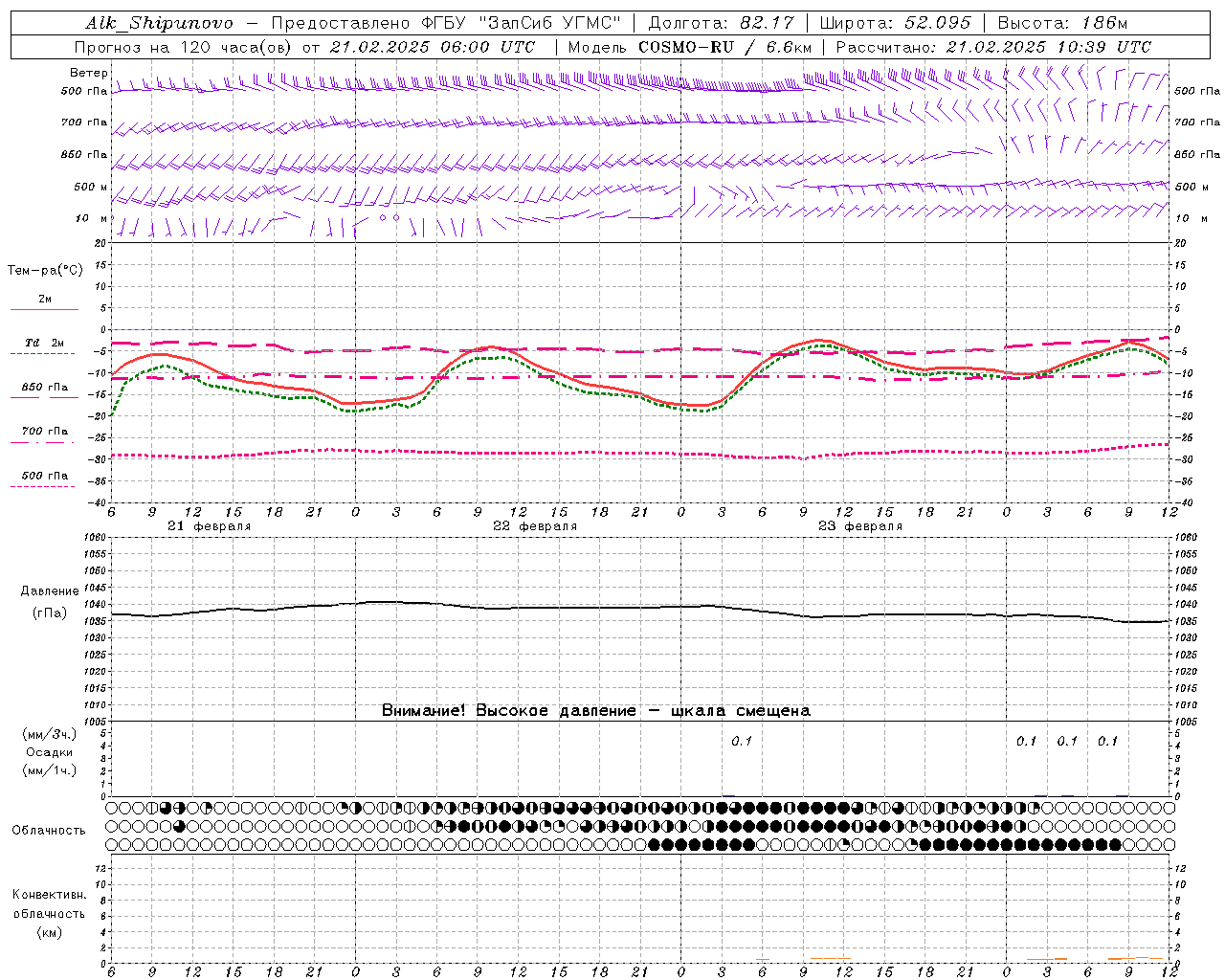Select the 21 февраля date label
This screenshot has width=1225, height=980.
[209, 526]
